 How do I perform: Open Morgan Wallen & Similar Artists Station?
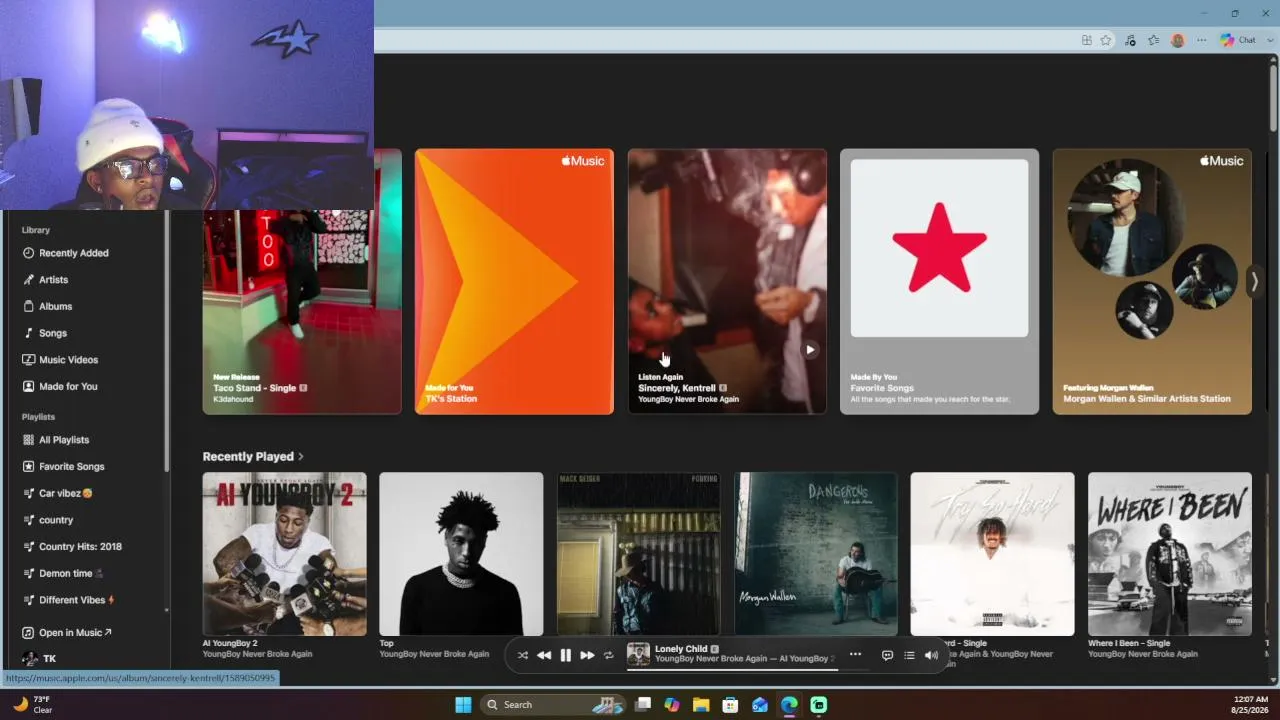tap(1152, 282)
